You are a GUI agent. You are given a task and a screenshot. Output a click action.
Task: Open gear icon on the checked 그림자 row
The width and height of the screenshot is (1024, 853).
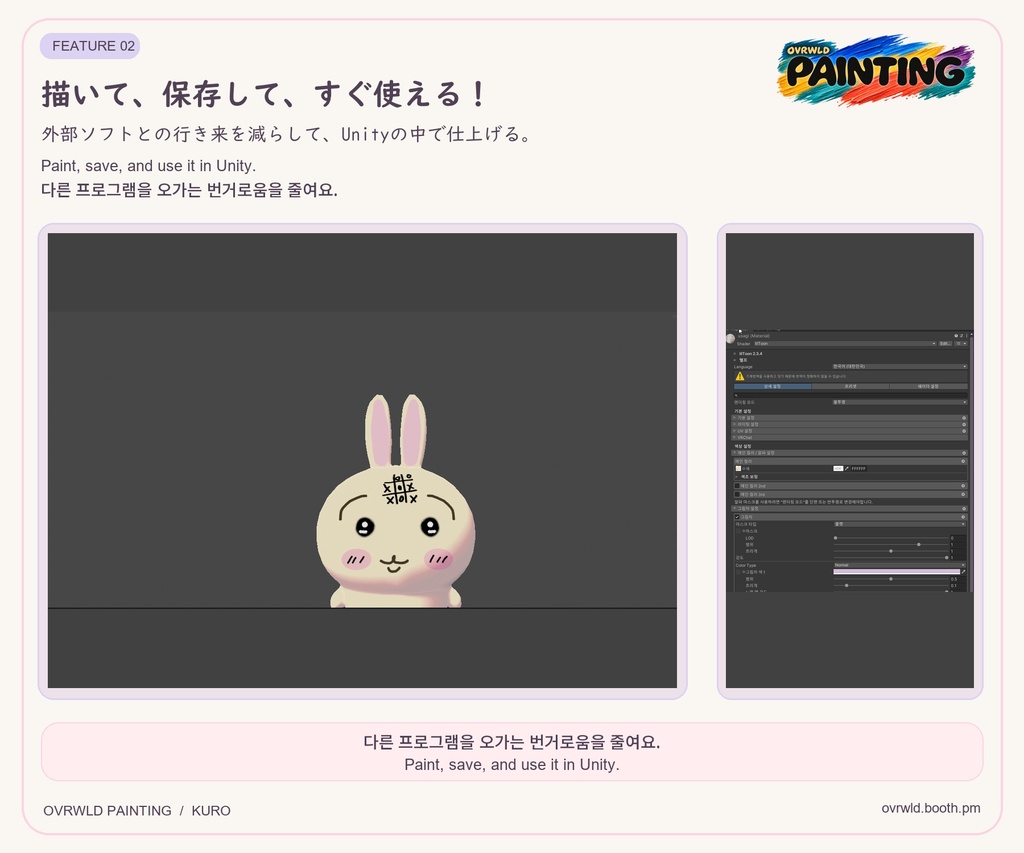coord(963,517)
